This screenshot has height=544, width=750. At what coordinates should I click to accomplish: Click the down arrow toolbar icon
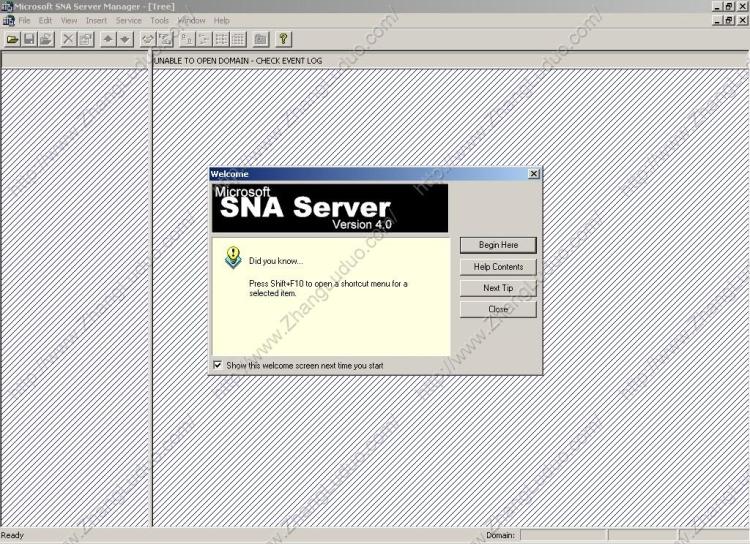point(125,39)
